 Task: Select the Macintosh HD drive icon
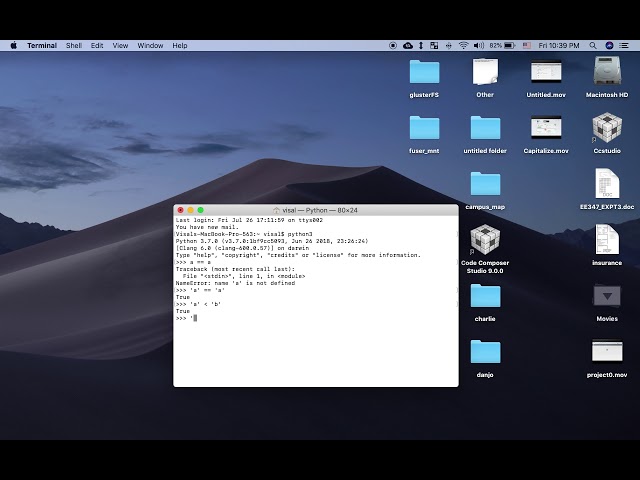click(607, 72)
